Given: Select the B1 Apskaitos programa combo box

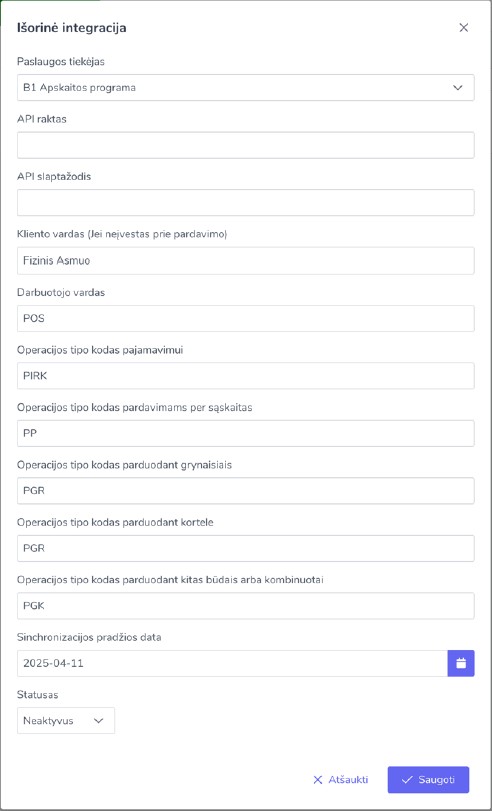Looking at the screenshot, I should [x=246, y=87].
